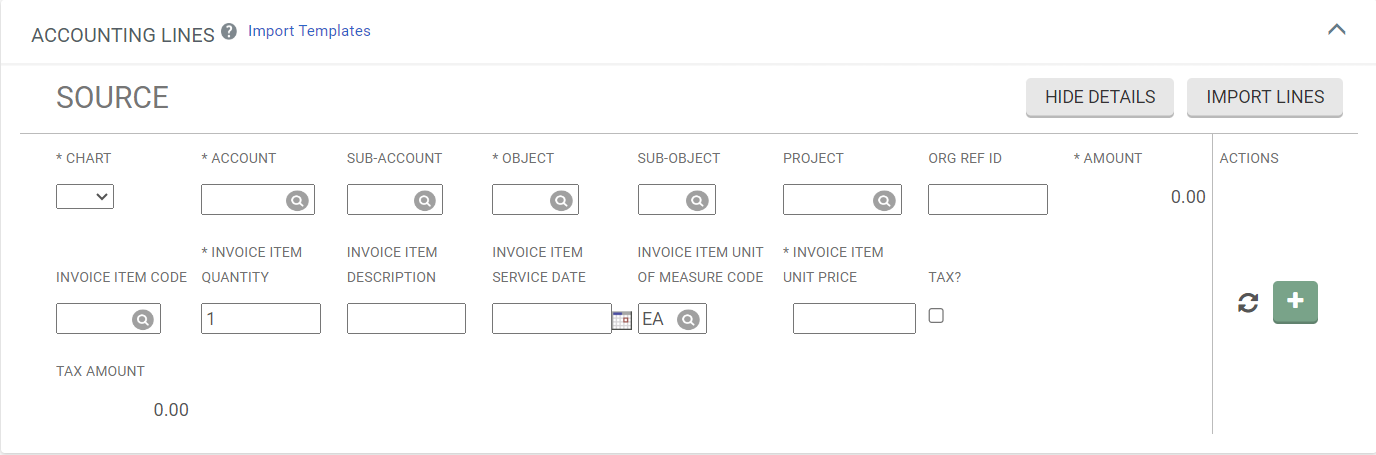
Task: Click the Hide Details button
Action: (x=1099, y=97)
